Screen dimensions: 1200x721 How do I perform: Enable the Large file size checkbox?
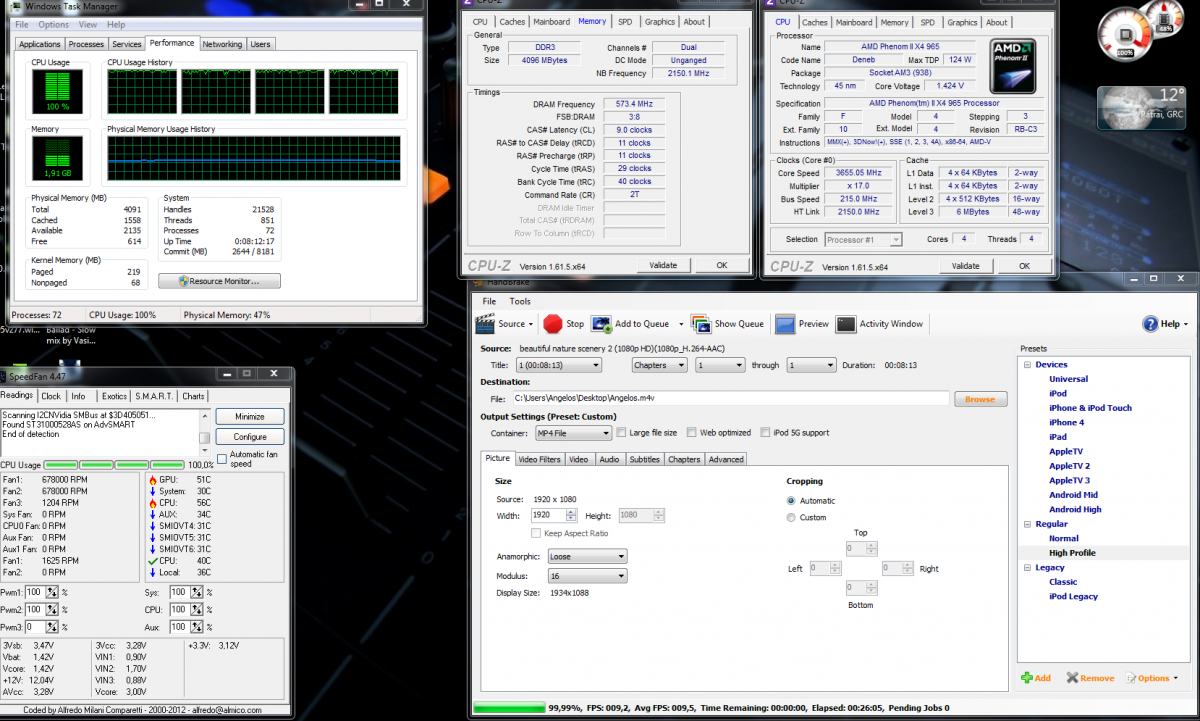622,433
